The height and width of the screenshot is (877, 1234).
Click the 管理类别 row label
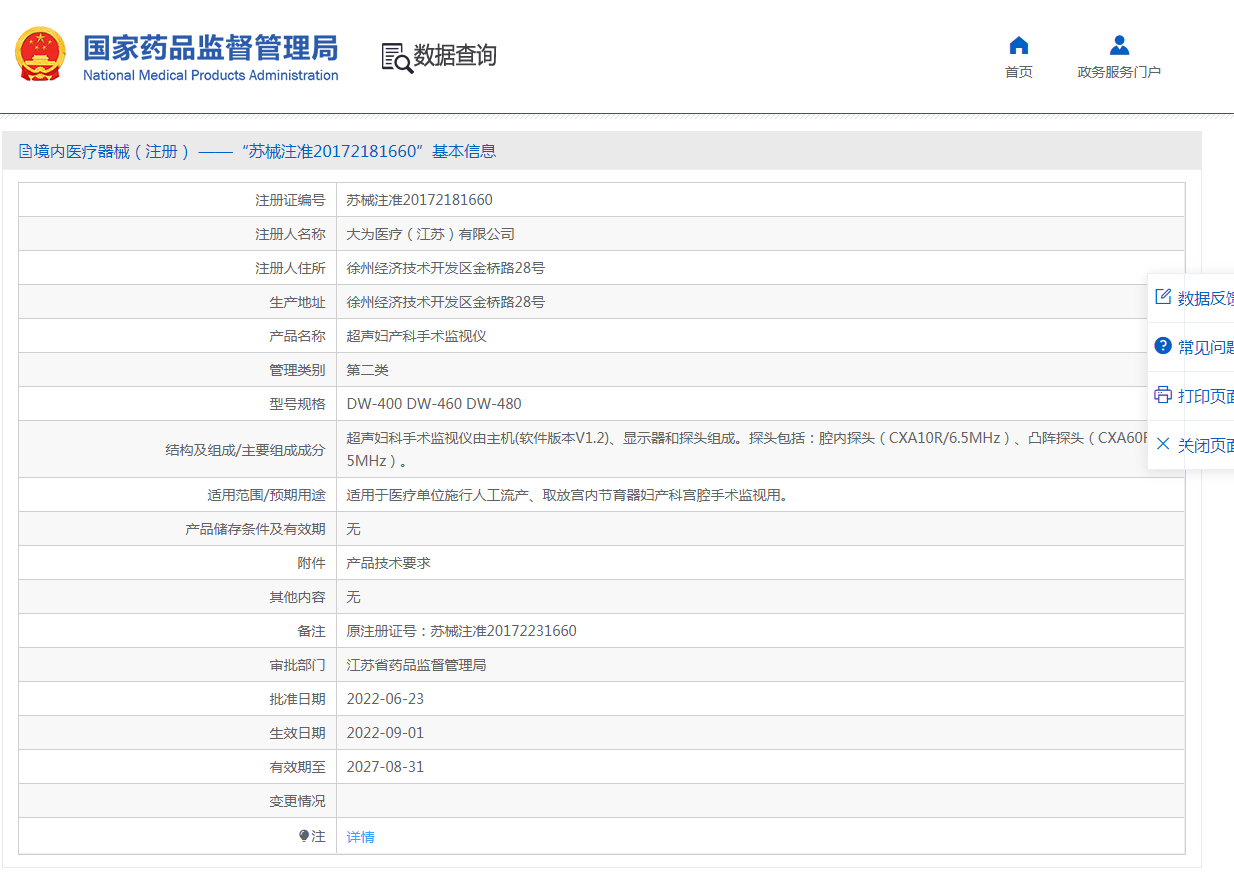(x=298, y=370)
